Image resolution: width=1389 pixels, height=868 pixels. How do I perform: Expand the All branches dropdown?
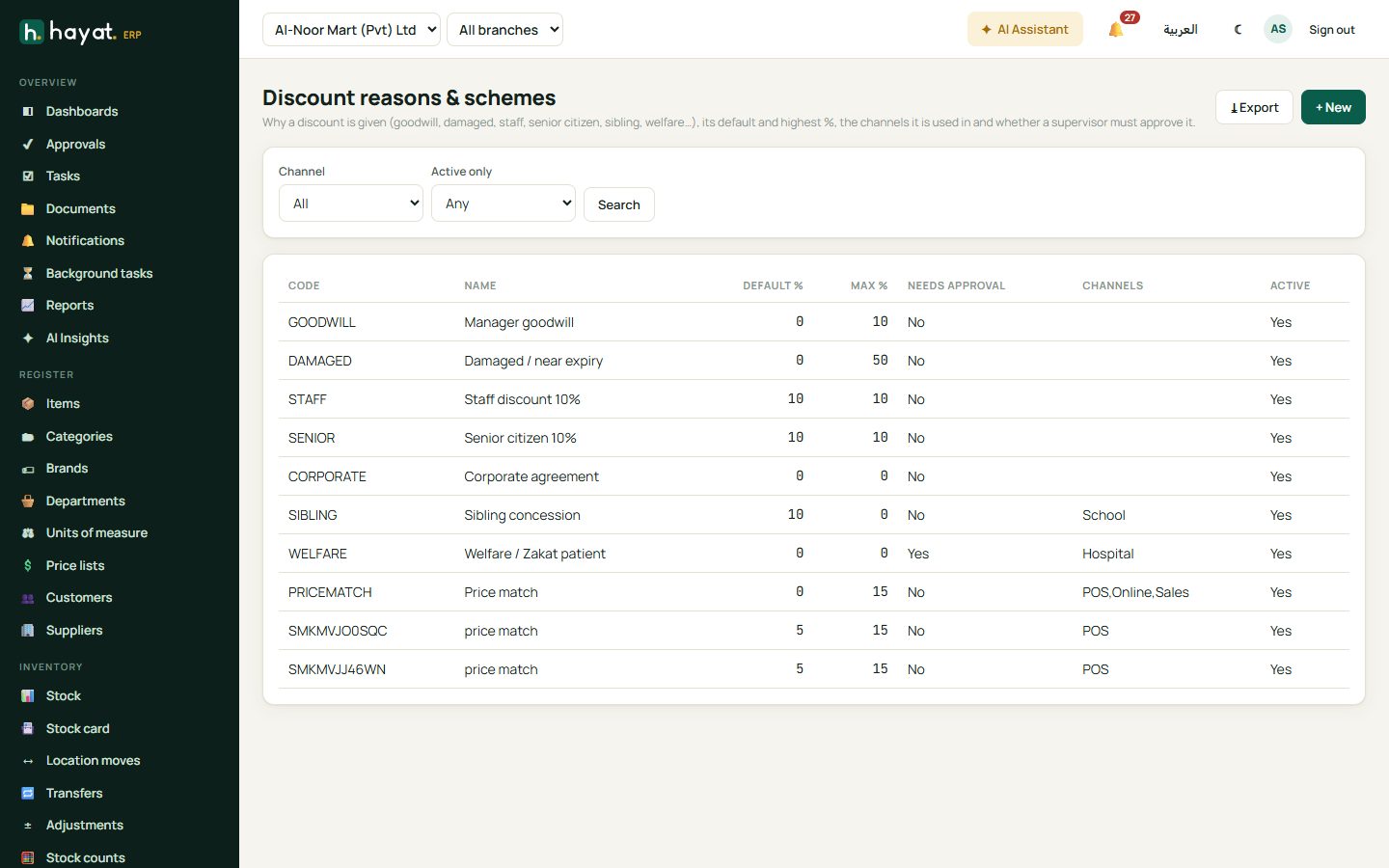[x=504, y=30]
